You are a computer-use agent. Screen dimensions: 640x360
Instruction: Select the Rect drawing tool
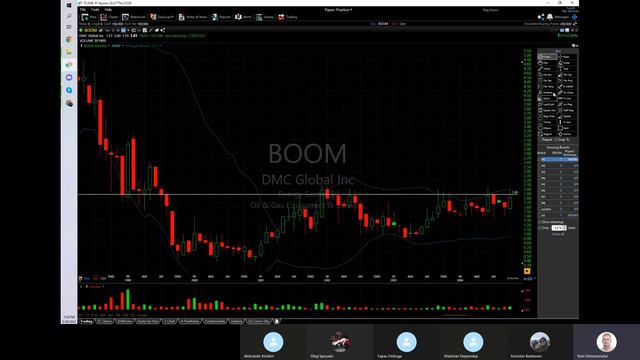coord(567,128)
